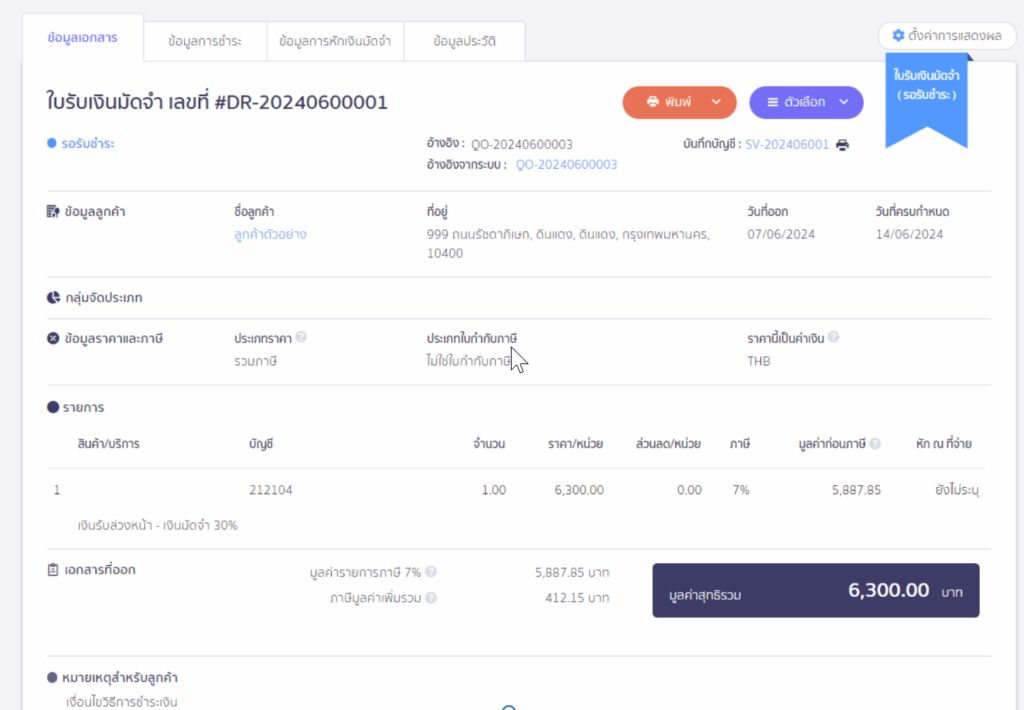Click the printer icon beside SV-202406001

(842, 144)
